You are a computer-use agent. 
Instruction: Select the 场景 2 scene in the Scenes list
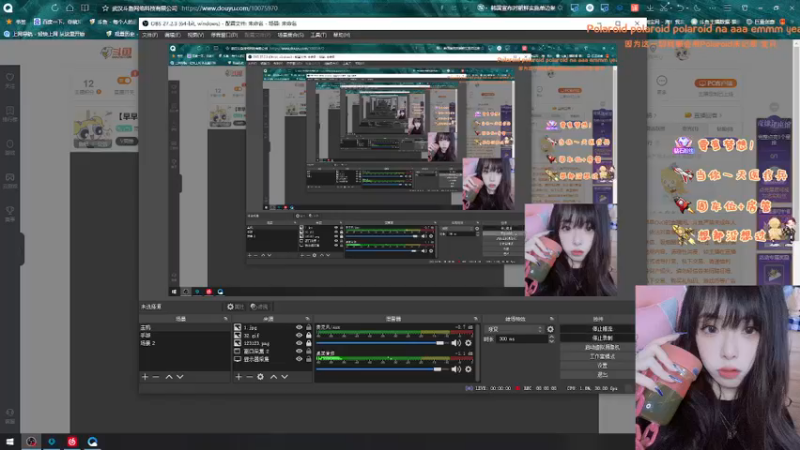(x=185, y=343)
